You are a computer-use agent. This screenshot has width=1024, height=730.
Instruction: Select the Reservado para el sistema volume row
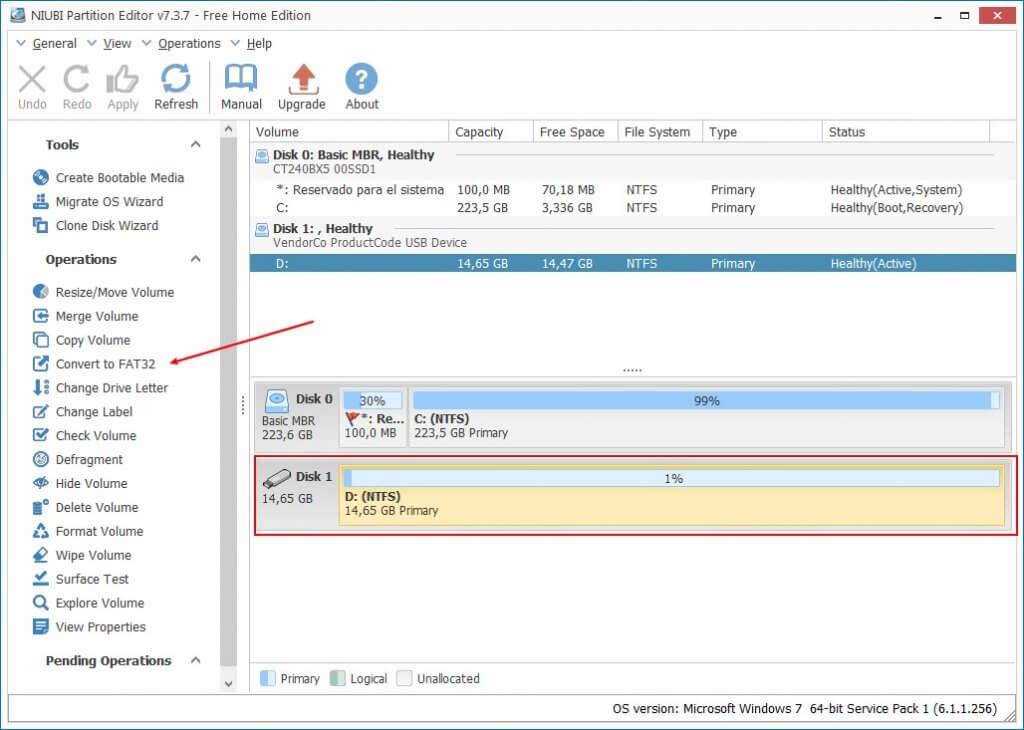[633, 190]
